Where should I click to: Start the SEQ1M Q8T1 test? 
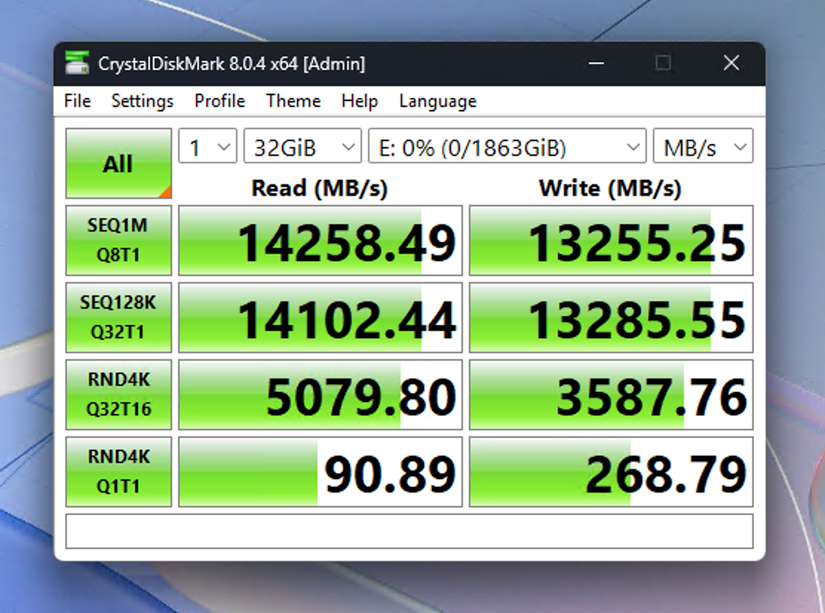click(118, 240)
